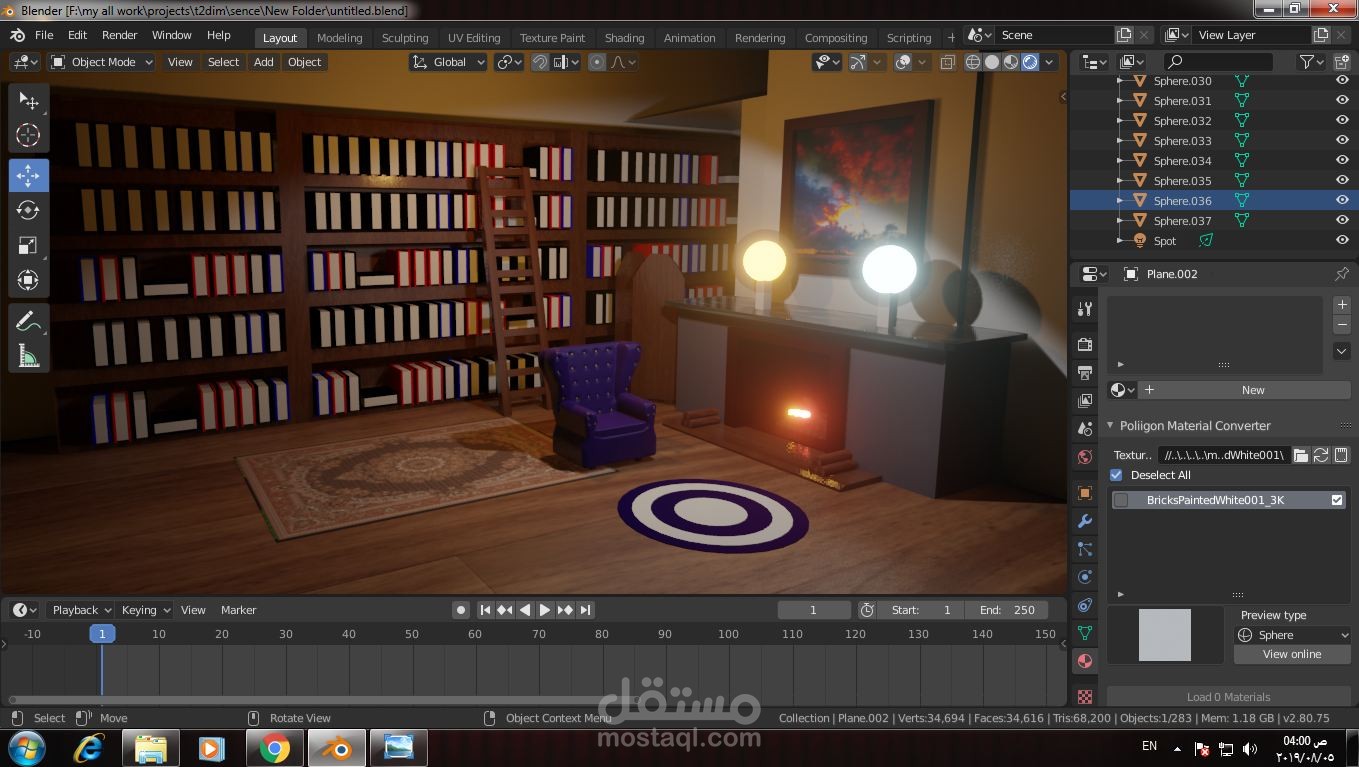The width and height of the screenshot is (1359, 767).
Task: Activate the Rotate tool
Action: tap(28, 210)
